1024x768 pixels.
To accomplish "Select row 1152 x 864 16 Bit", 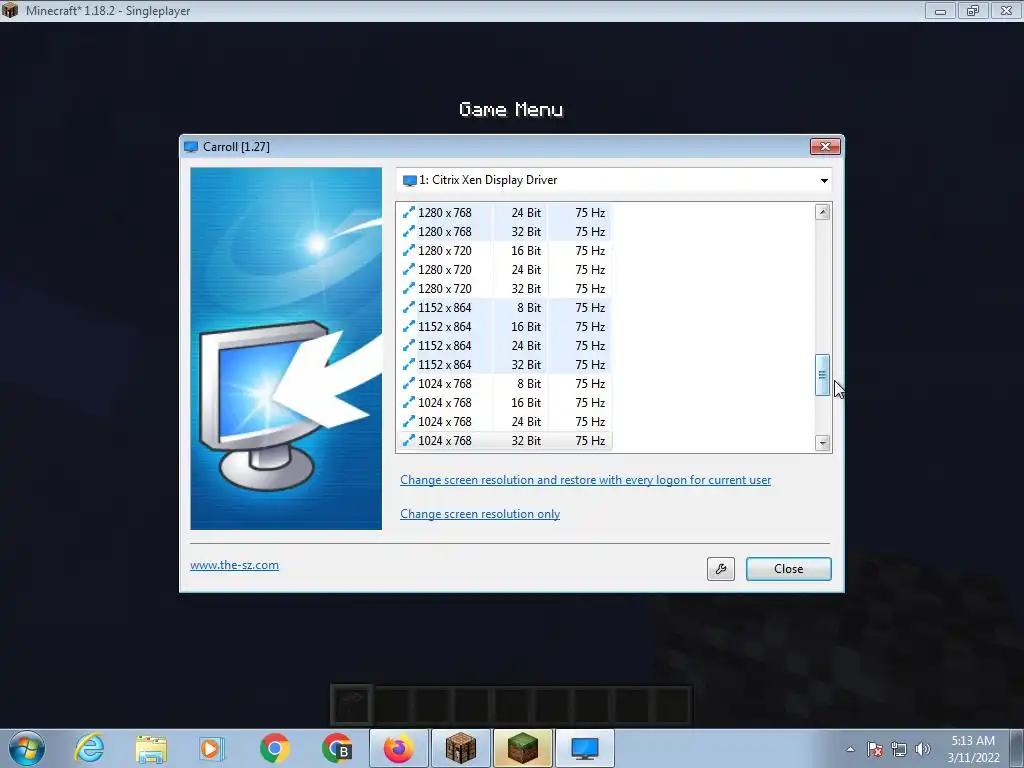I will (x=504, y=327).
